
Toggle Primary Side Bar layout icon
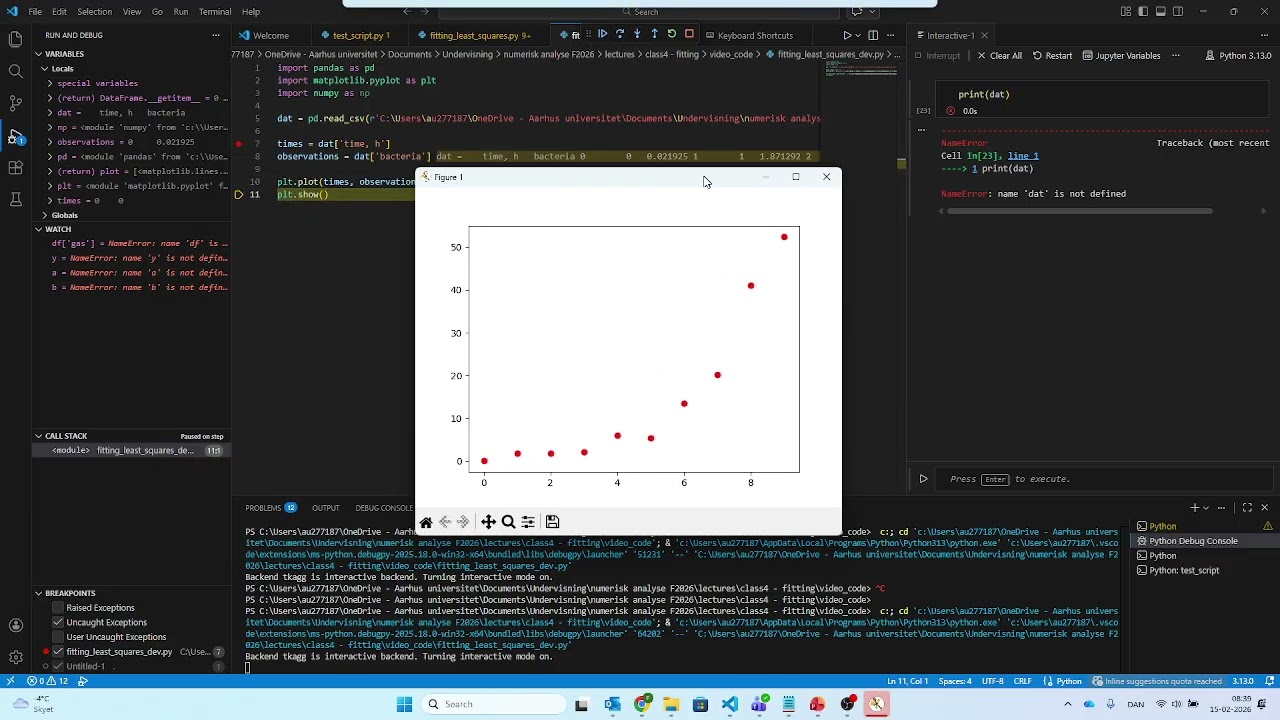1144,12
